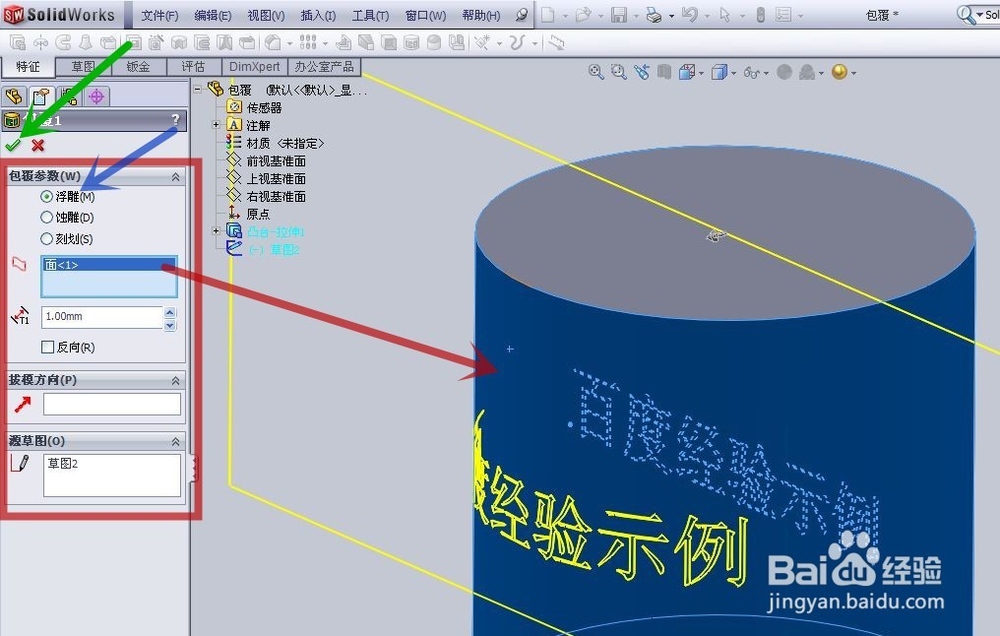Click the Hide/Show Items glasses icon
This screenshot has height=636, width=1000.
coord(751,73)
